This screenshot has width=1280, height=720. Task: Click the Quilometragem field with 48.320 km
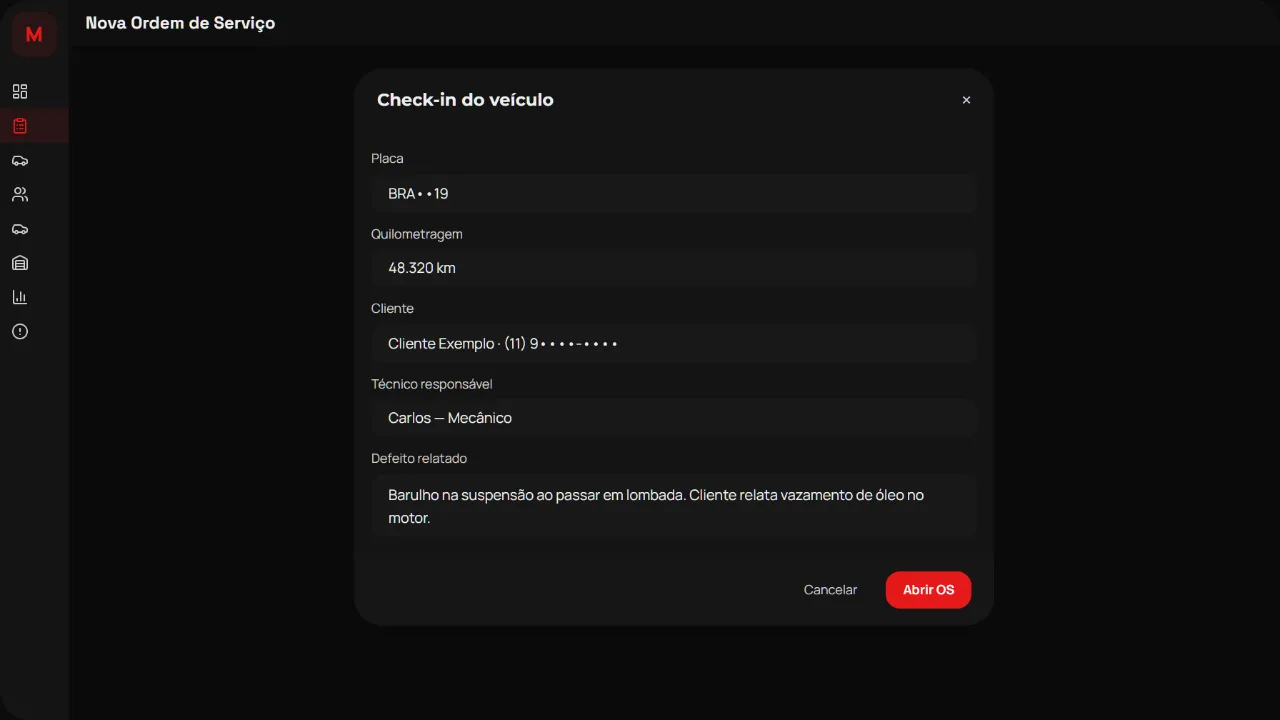tap(674, 268)
